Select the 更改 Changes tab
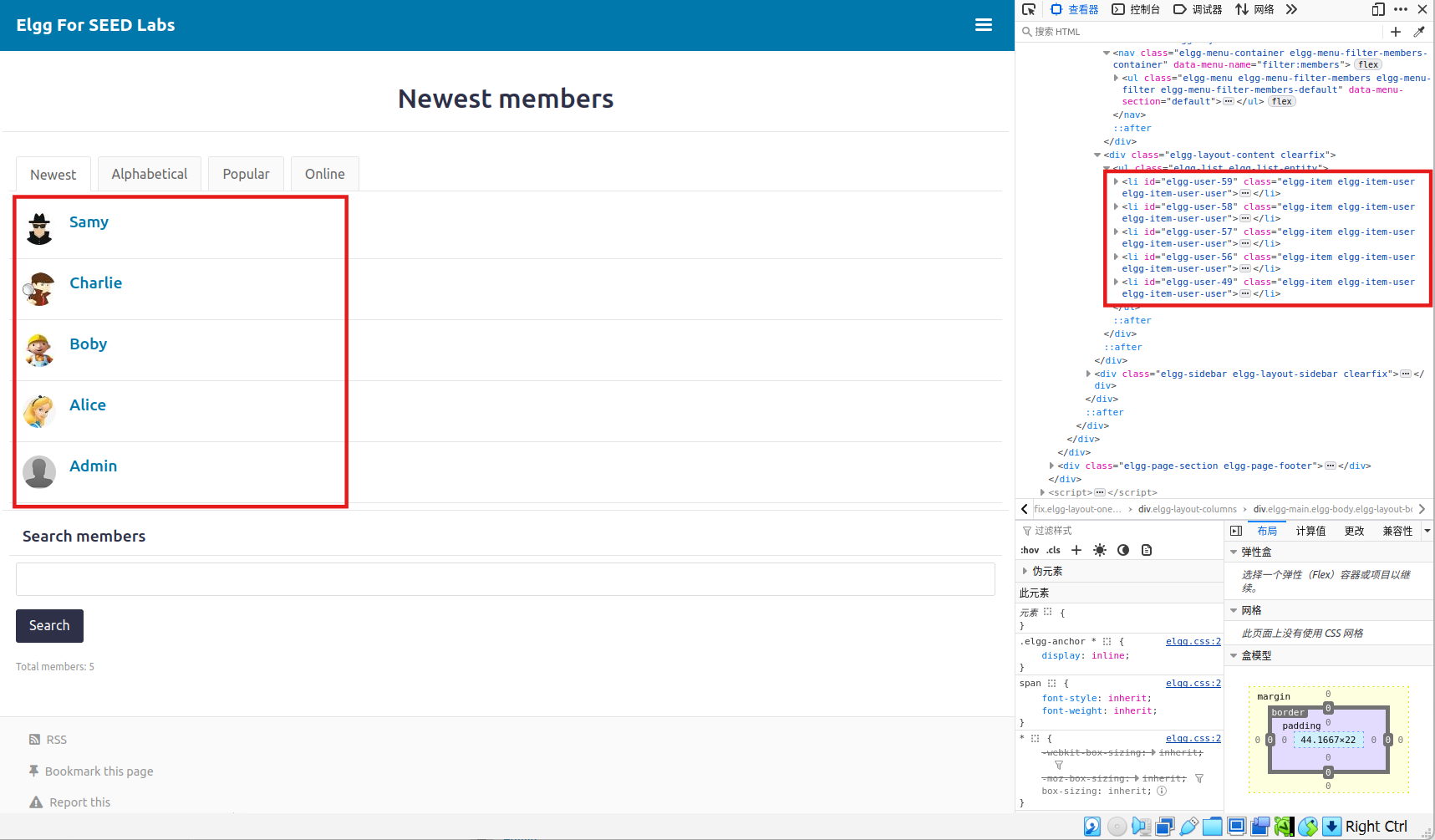The width and height of the screenshot is (1435, 840). coord(1354,531)
